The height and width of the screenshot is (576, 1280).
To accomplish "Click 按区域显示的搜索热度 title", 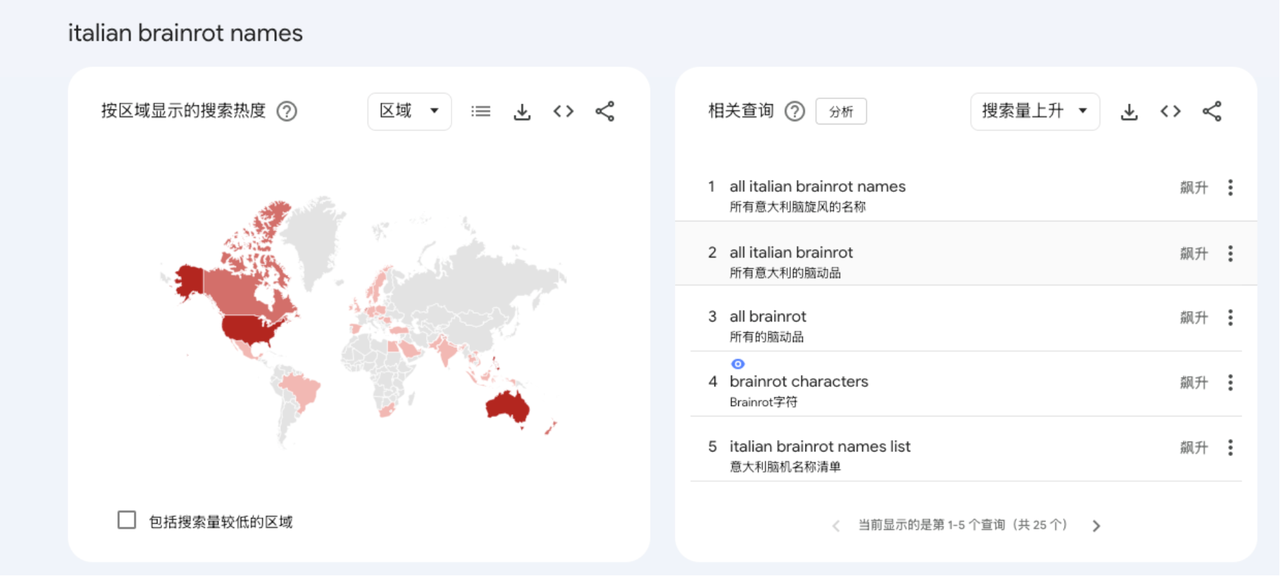I will point(183,111).
